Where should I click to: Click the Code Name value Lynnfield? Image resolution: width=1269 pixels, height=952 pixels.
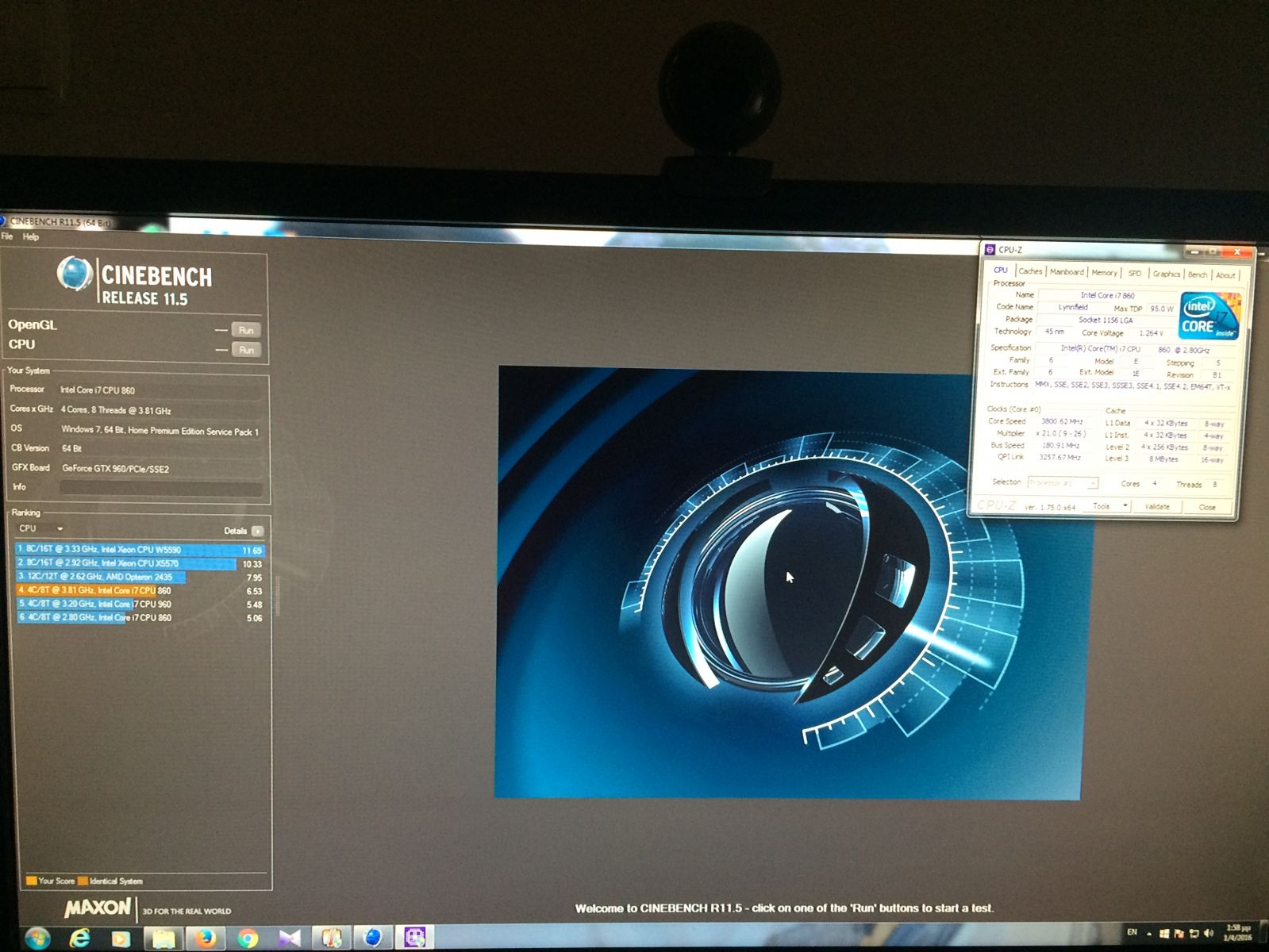pyautogui.click(x=1073, y=307)
